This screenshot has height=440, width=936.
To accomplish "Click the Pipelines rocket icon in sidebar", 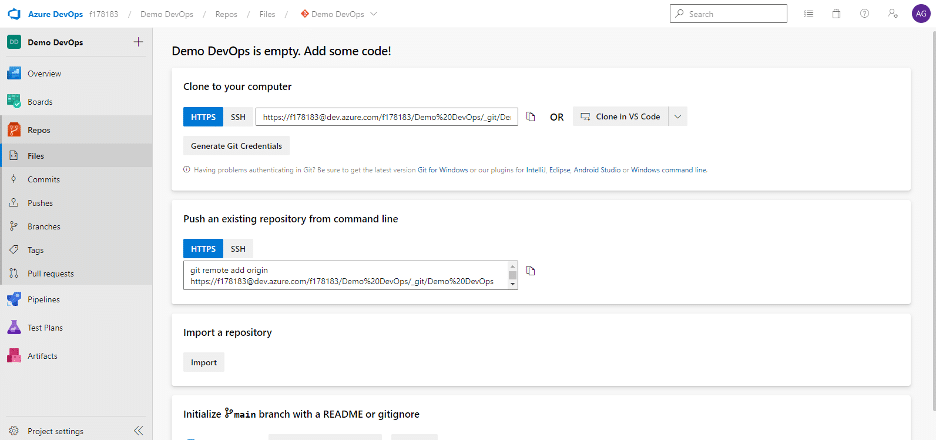I will (x=14, y=299).
